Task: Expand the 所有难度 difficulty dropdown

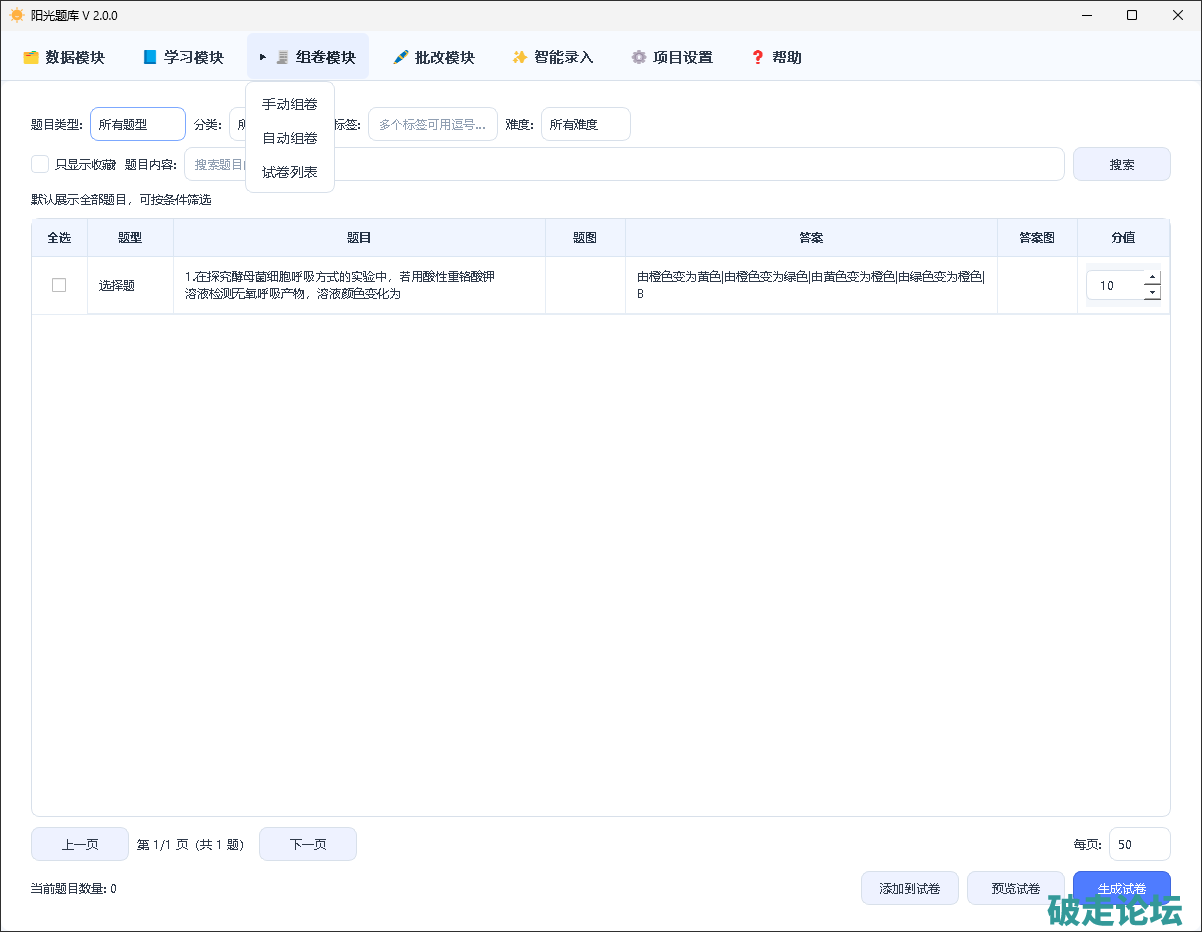Action: [585, 124]
